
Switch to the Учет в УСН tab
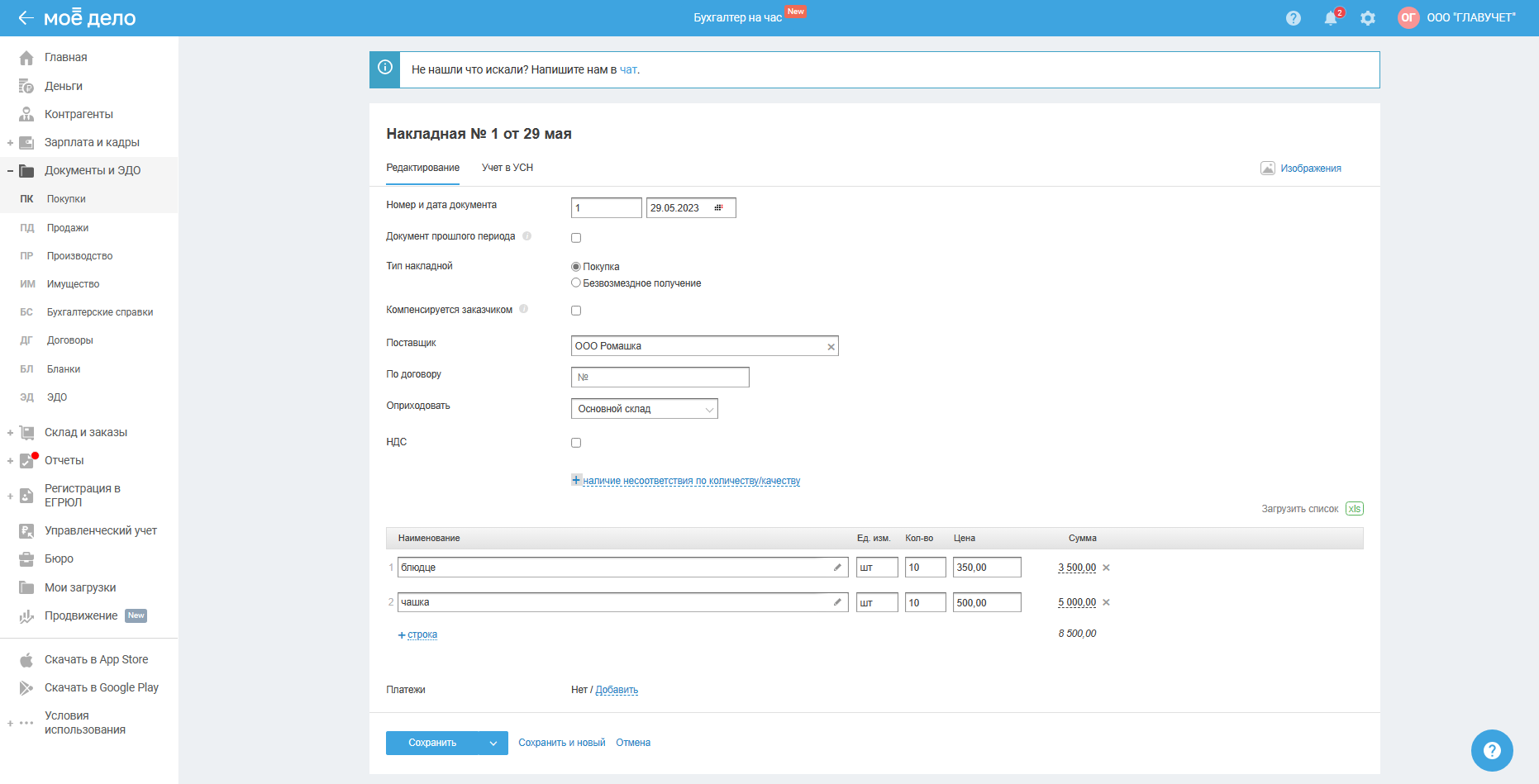[x=507, y=168]
